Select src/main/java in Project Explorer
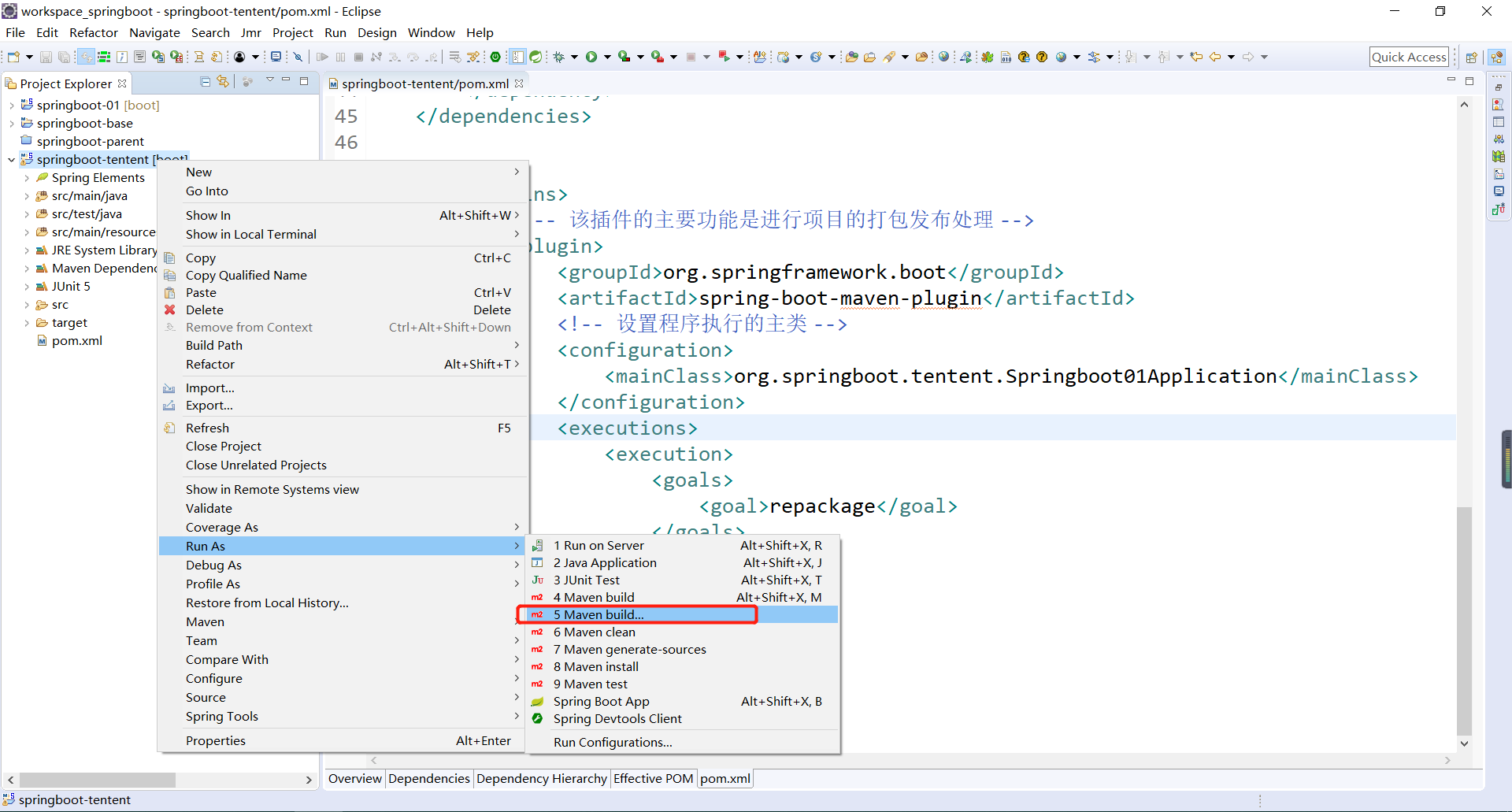1512x812 pixels. [89, 196]
